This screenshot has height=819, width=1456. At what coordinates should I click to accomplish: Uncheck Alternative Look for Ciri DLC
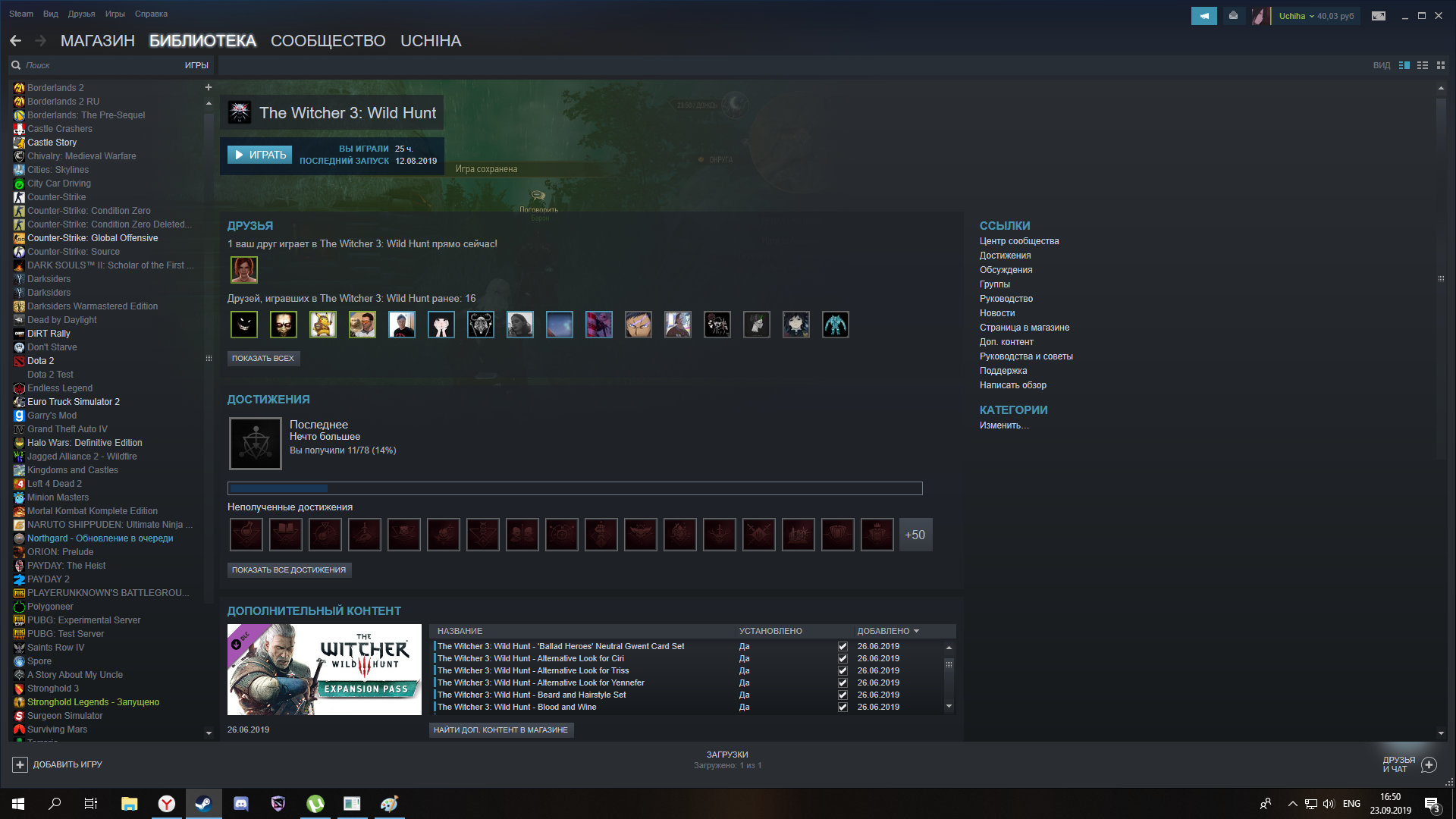[843, 659]
